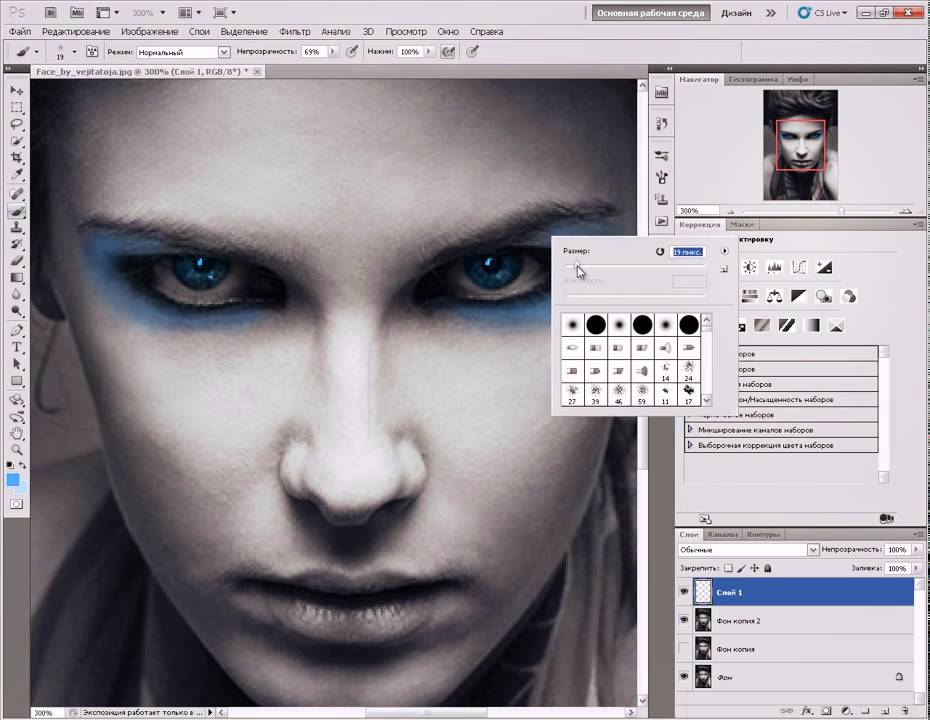Expand Микширование каналов наборов presets
Image resolution: width=930 pixels, height=720 pixels.
pos(690,429)
